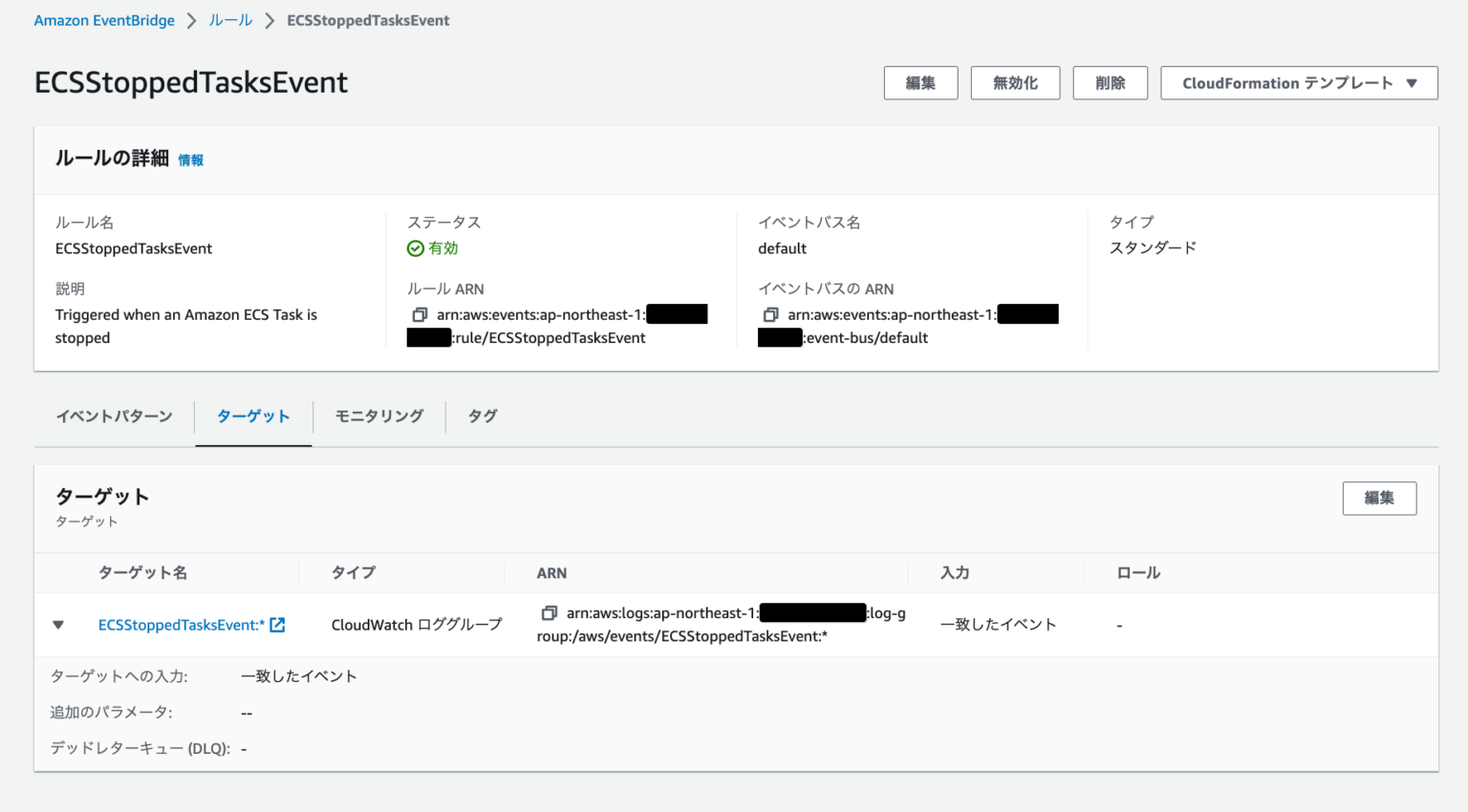Copy the rule ARN using its copy icon

click(x=419, y=313)
